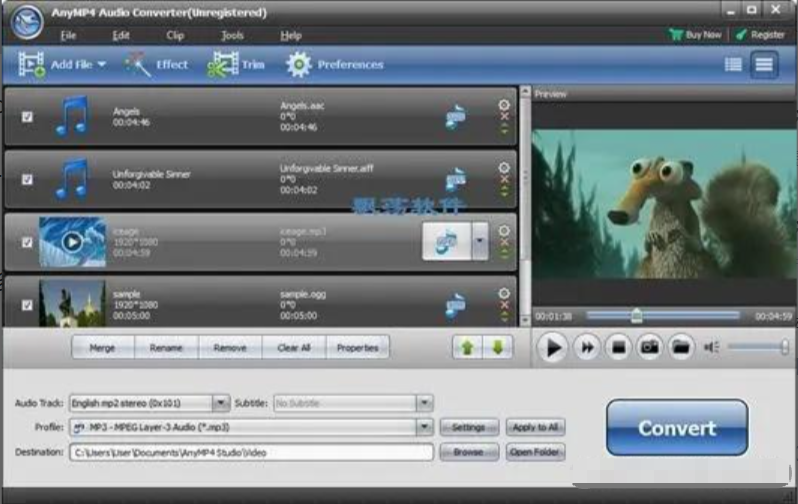Screen dimensions: 798x504
Task: Open settings gear for Angels row
Action: point(504,105)
